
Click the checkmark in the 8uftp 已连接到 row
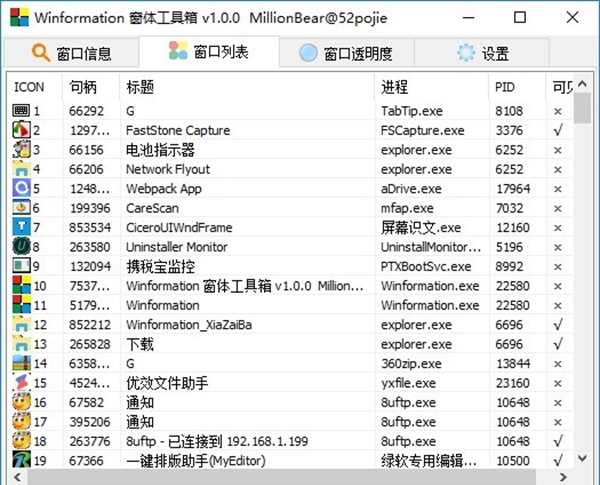(x=558, y=441)
